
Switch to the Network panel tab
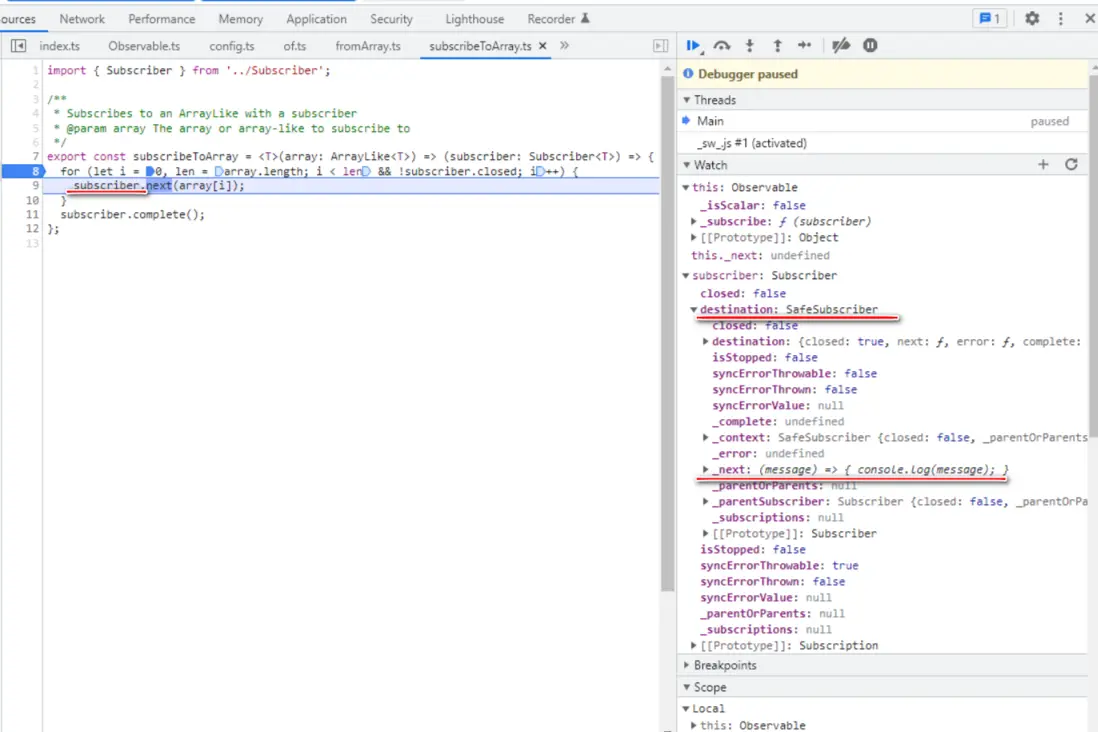82,19
